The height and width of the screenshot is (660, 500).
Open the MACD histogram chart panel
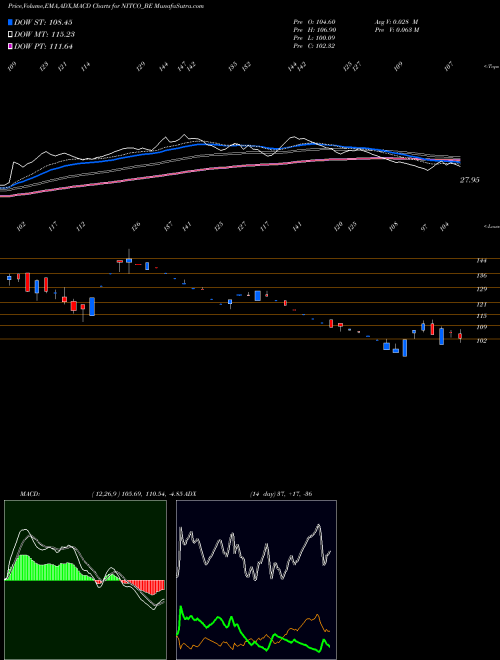pyautogui.click(x=85, y=580)
